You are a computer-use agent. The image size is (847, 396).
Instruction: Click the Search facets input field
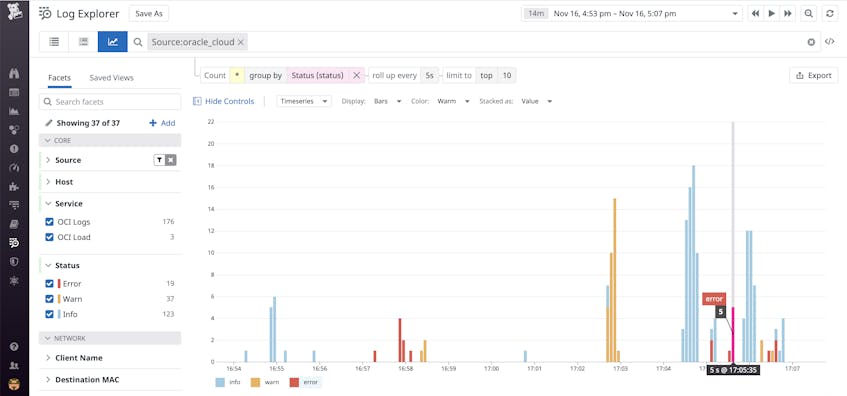point(110,102)
